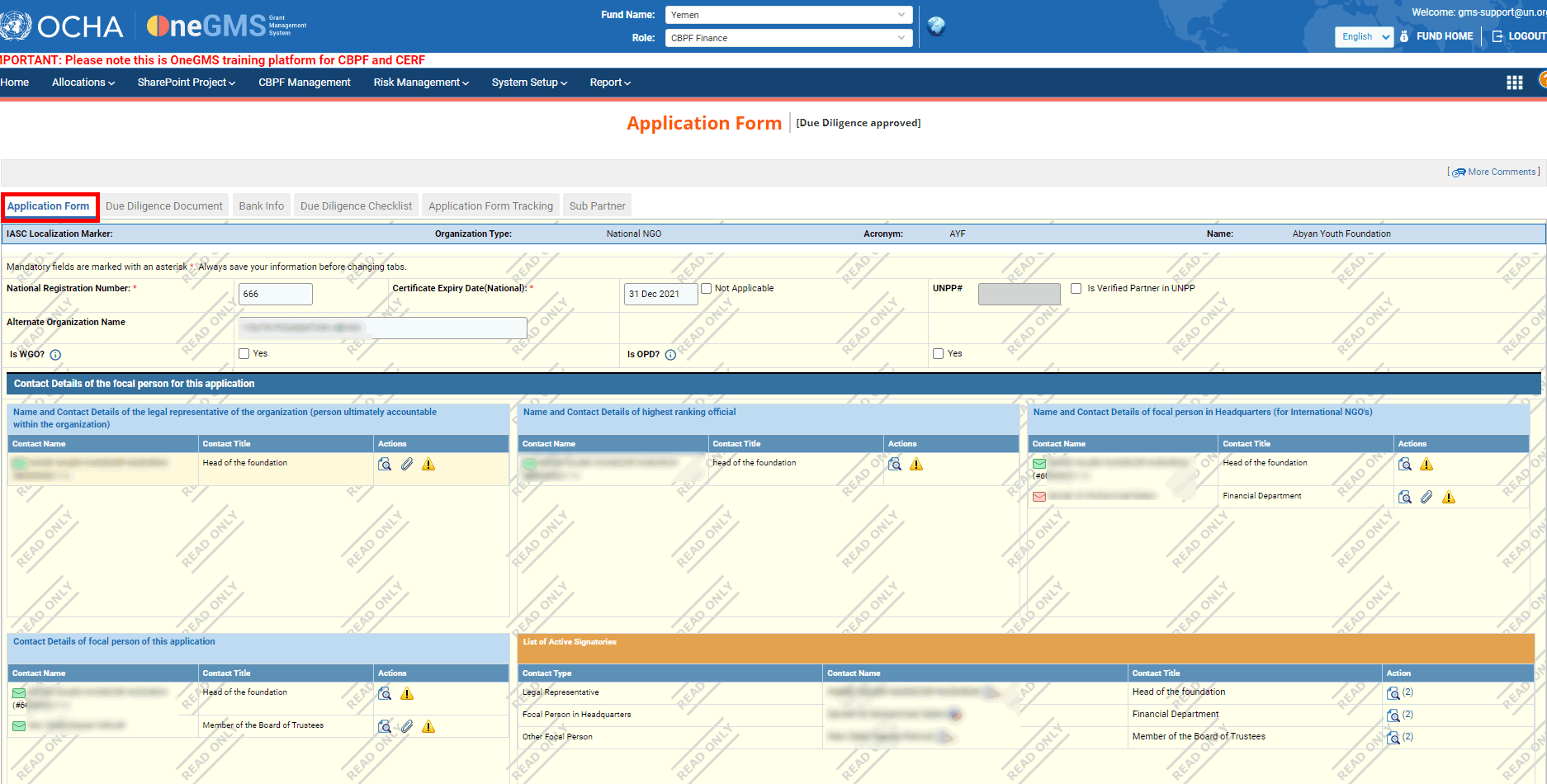Viewport: 1547px width, 784px height.
Task: Click 'Abyan Youth Foundation' name text
Action: point(1341,234)
